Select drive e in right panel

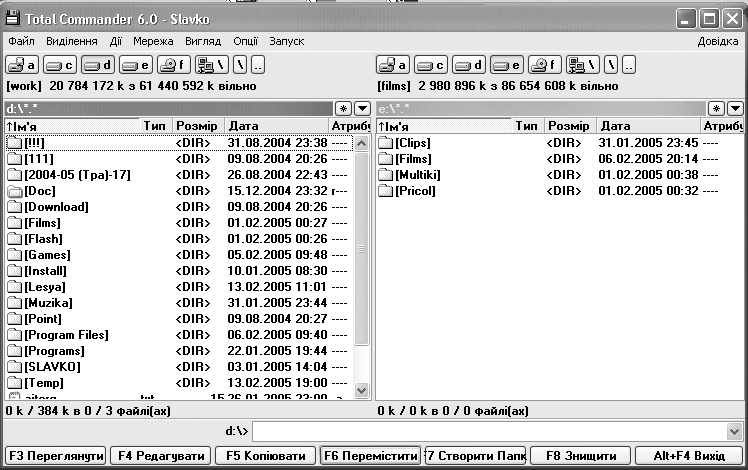(x=507, y=65)
